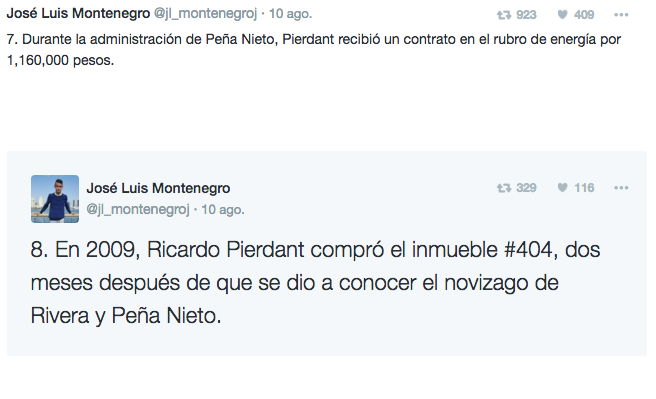Select the tweet 8 text about inmueble #404

point(315,283)
